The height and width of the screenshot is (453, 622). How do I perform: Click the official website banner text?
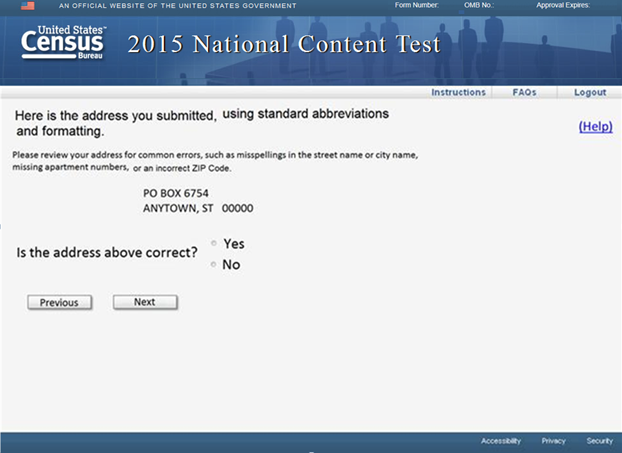pos(178,6)
